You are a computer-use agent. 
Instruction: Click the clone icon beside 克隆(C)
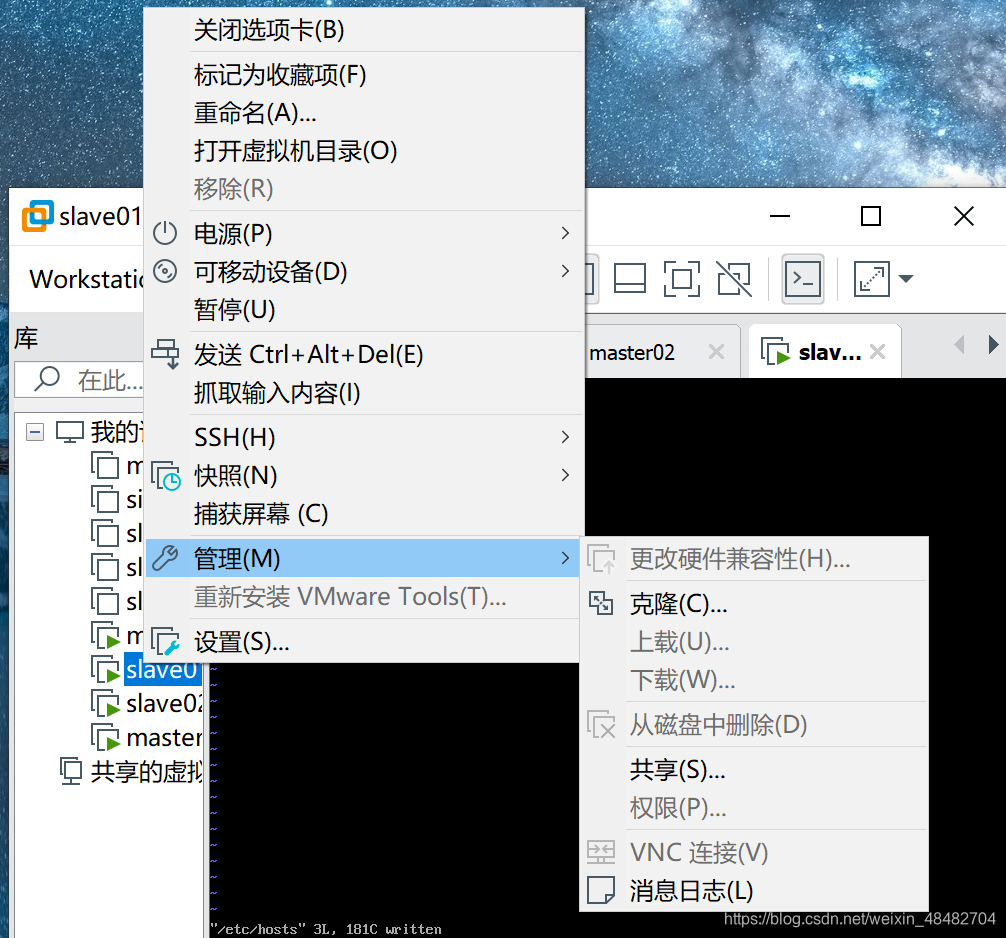(x=601, y=603)
